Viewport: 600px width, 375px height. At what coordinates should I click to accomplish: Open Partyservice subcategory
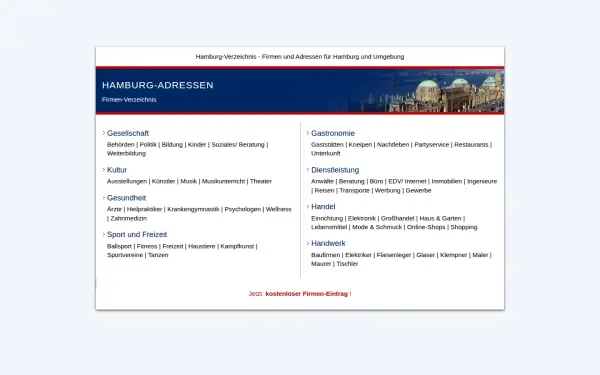tap(432, 145)
